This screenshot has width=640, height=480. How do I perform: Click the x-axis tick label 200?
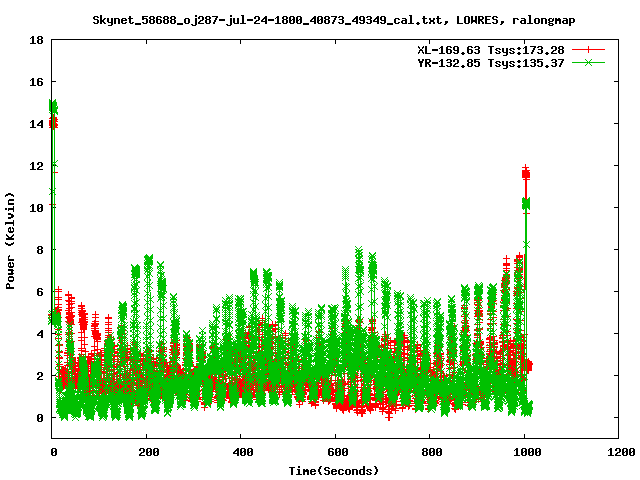(x=149, y=452)
